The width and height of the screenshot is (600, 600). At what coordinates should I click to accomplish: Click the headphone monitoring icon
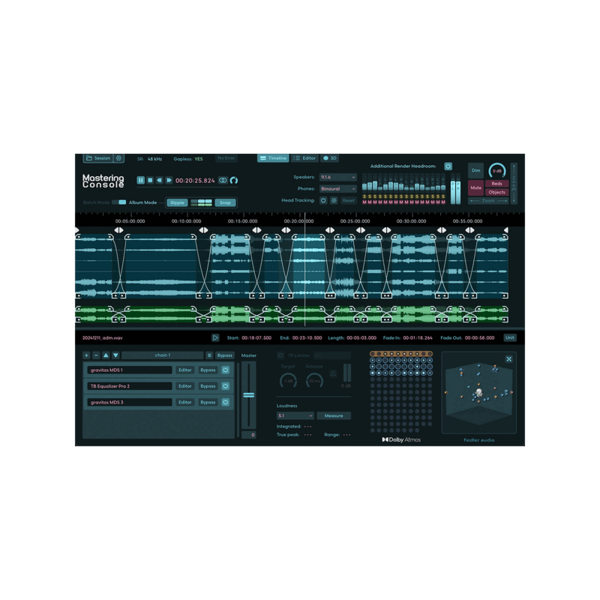[x=234, y=180]
